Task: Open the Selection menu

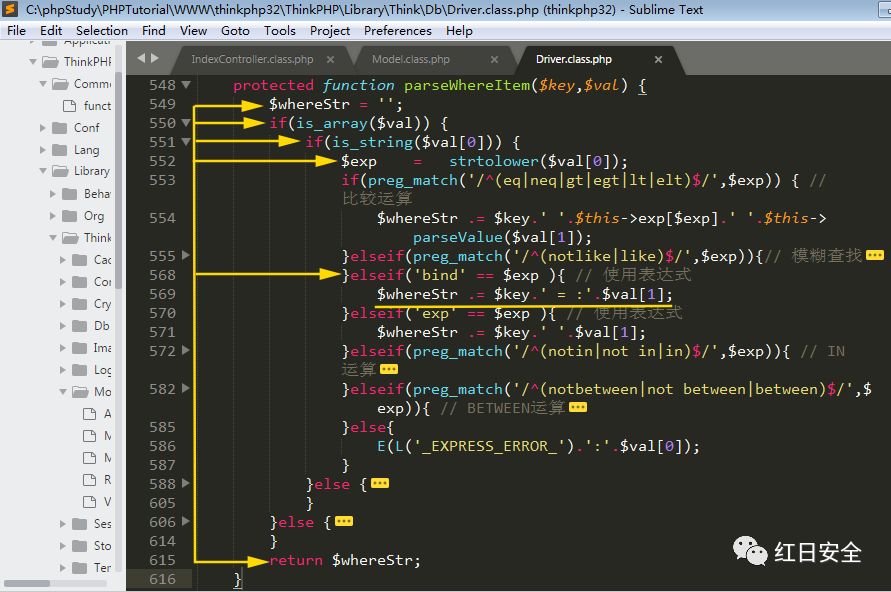Action: (x=102, y=31)
